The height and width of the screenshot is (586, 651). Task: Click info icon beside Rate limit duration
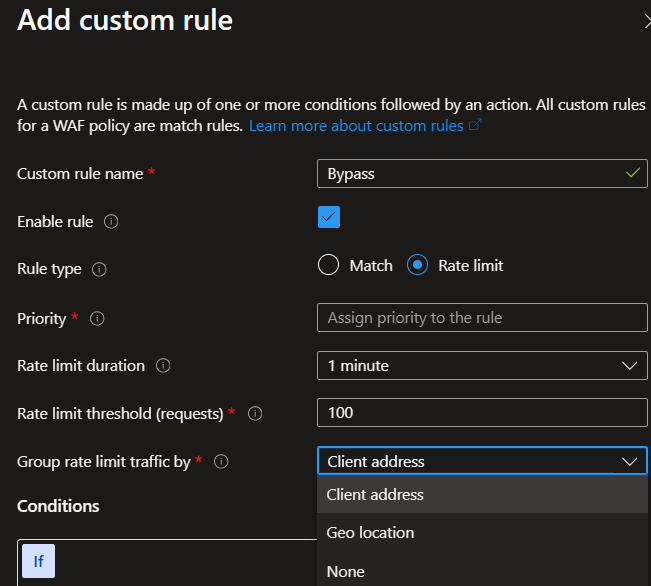tap(163, 366)
